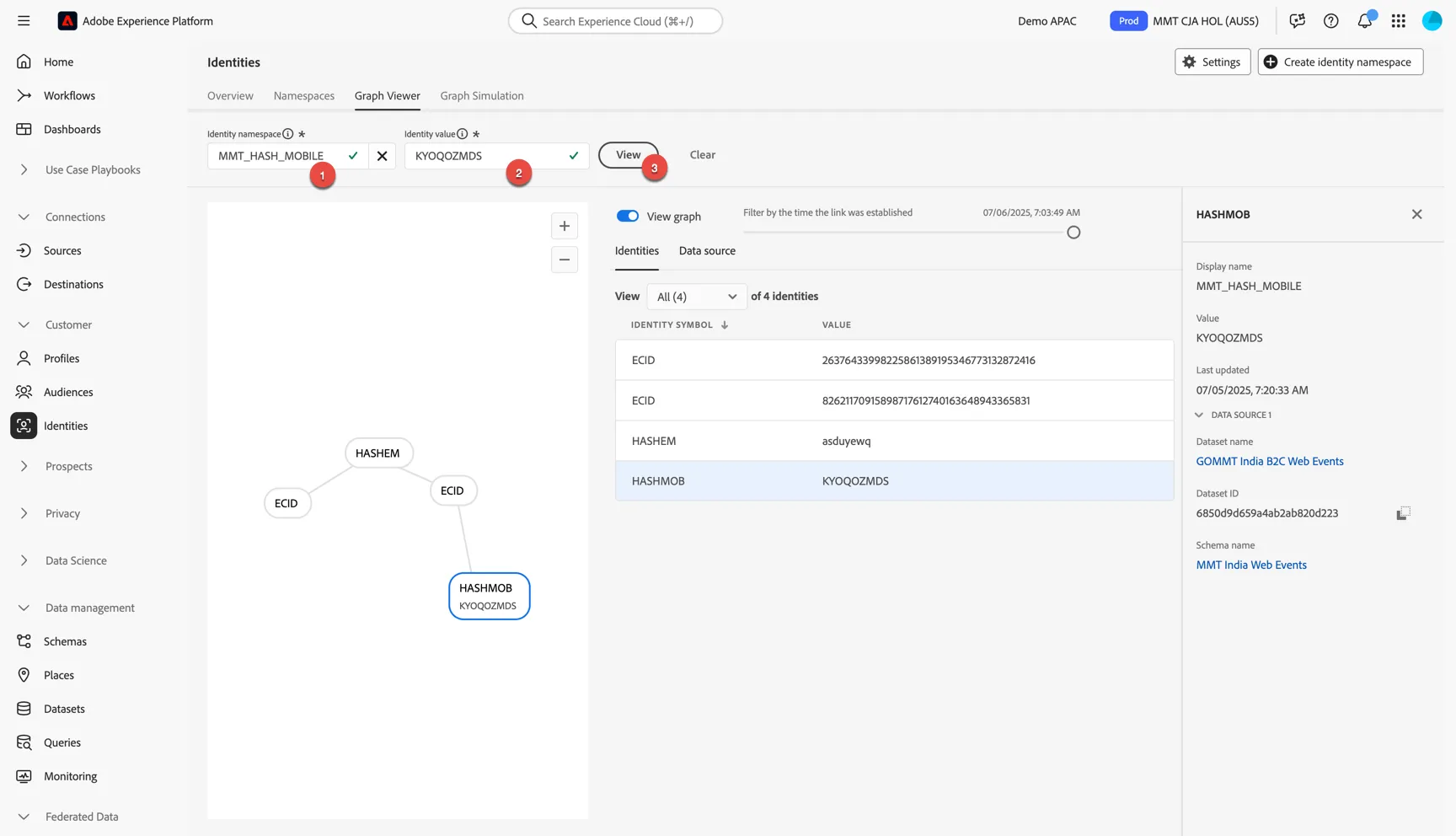
Task: Open GOMMT India B2C Web Events link
Action: coord(1270,461)
